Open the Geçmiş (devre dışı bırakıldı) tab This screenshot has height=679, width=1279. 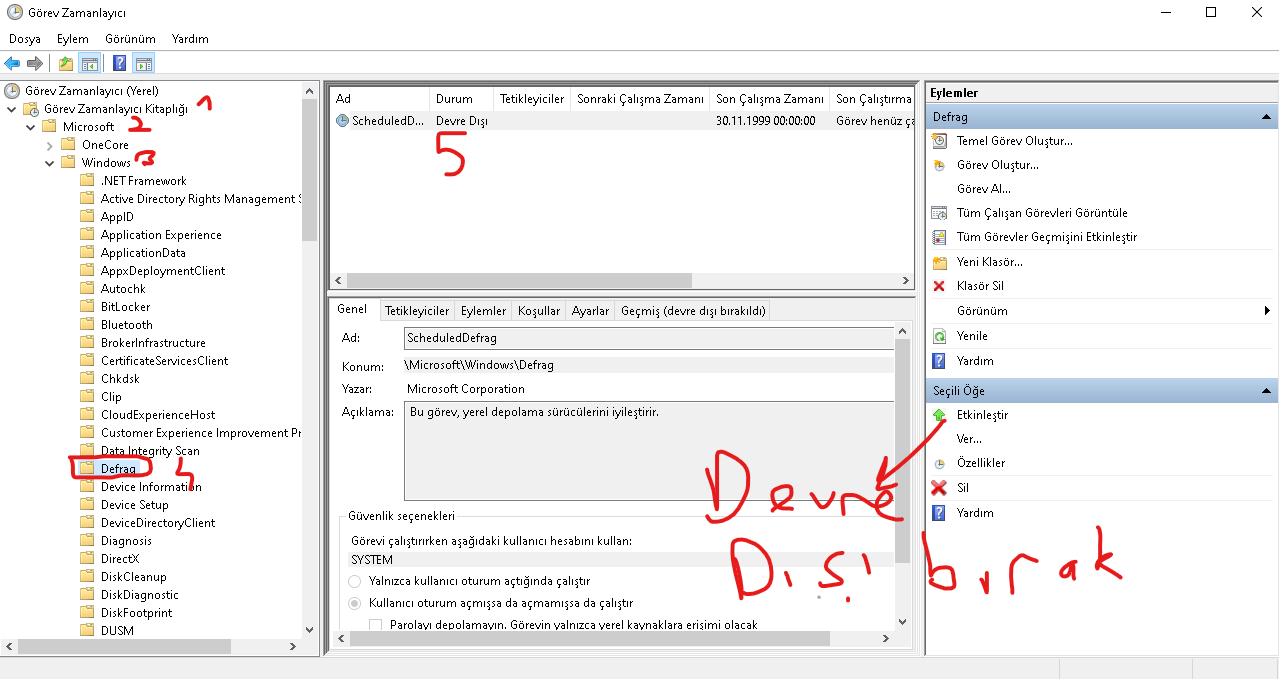point(693,311)
